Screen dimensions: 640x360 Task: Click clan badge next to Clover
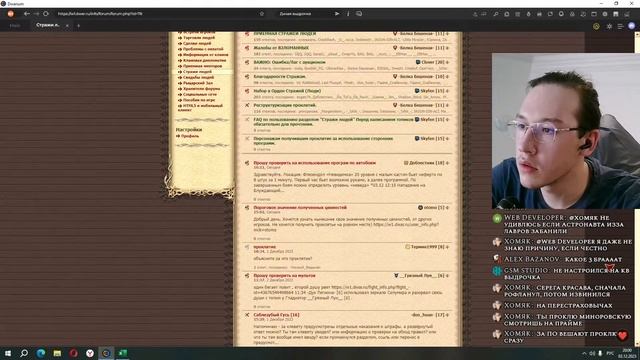tap(418, 62)
